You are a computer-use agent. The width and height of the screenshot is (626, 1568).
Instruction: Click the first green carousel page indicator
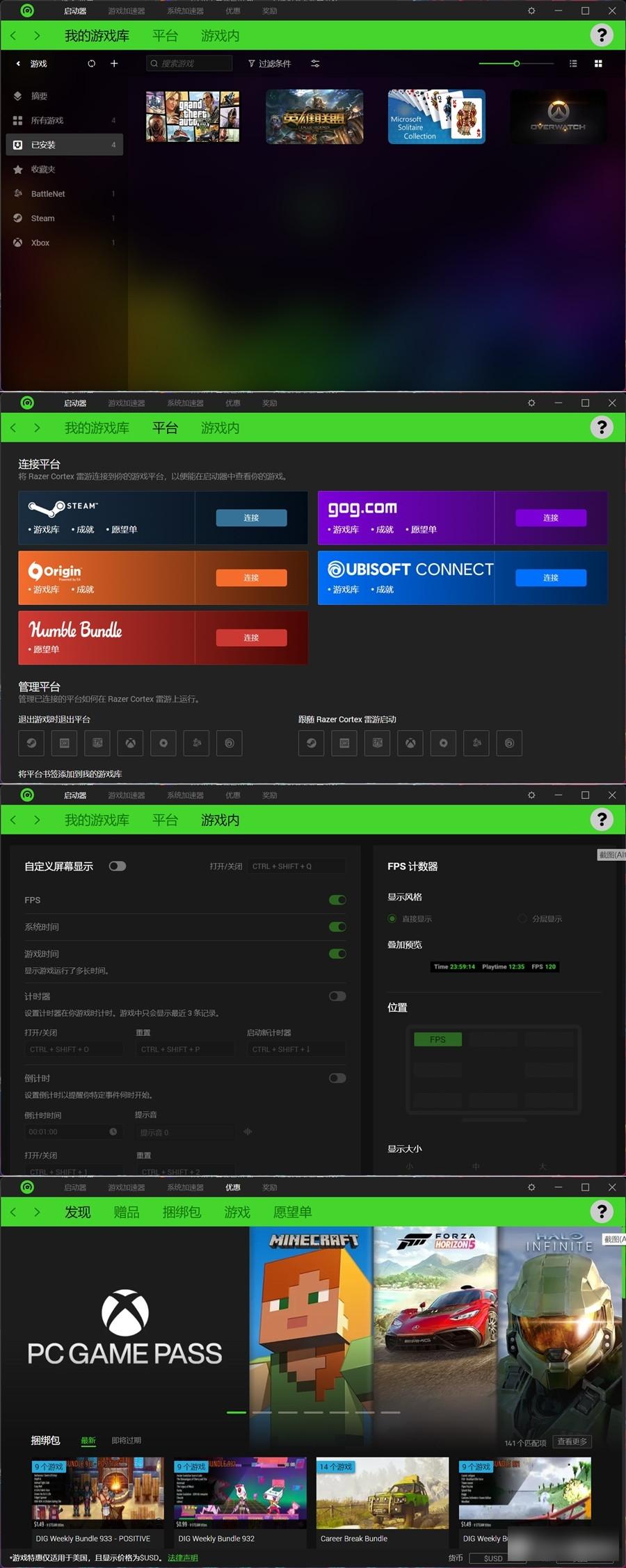(236, 1412)
